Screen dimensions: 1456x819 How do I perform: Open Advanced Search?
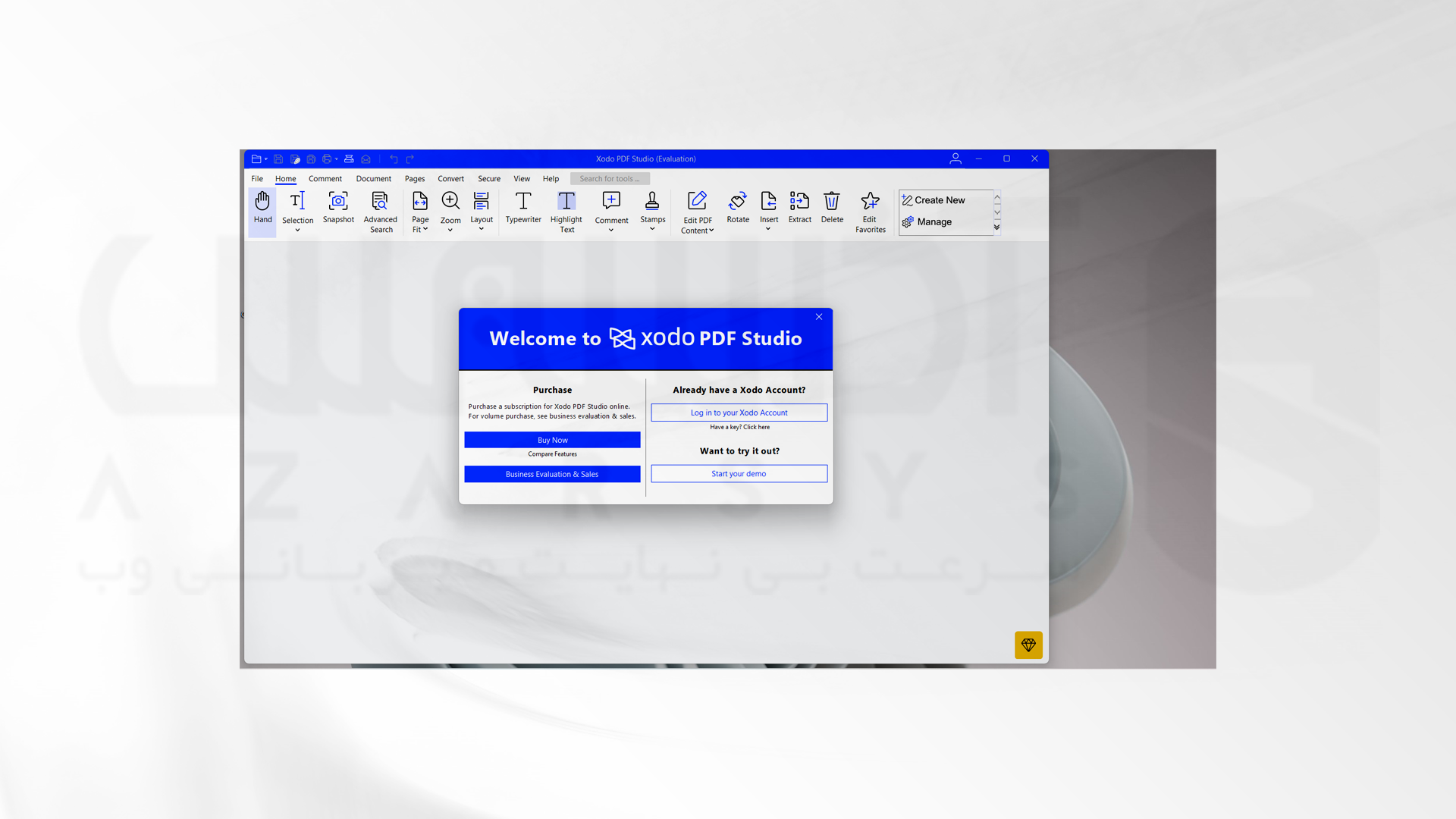tap(380, 212)
